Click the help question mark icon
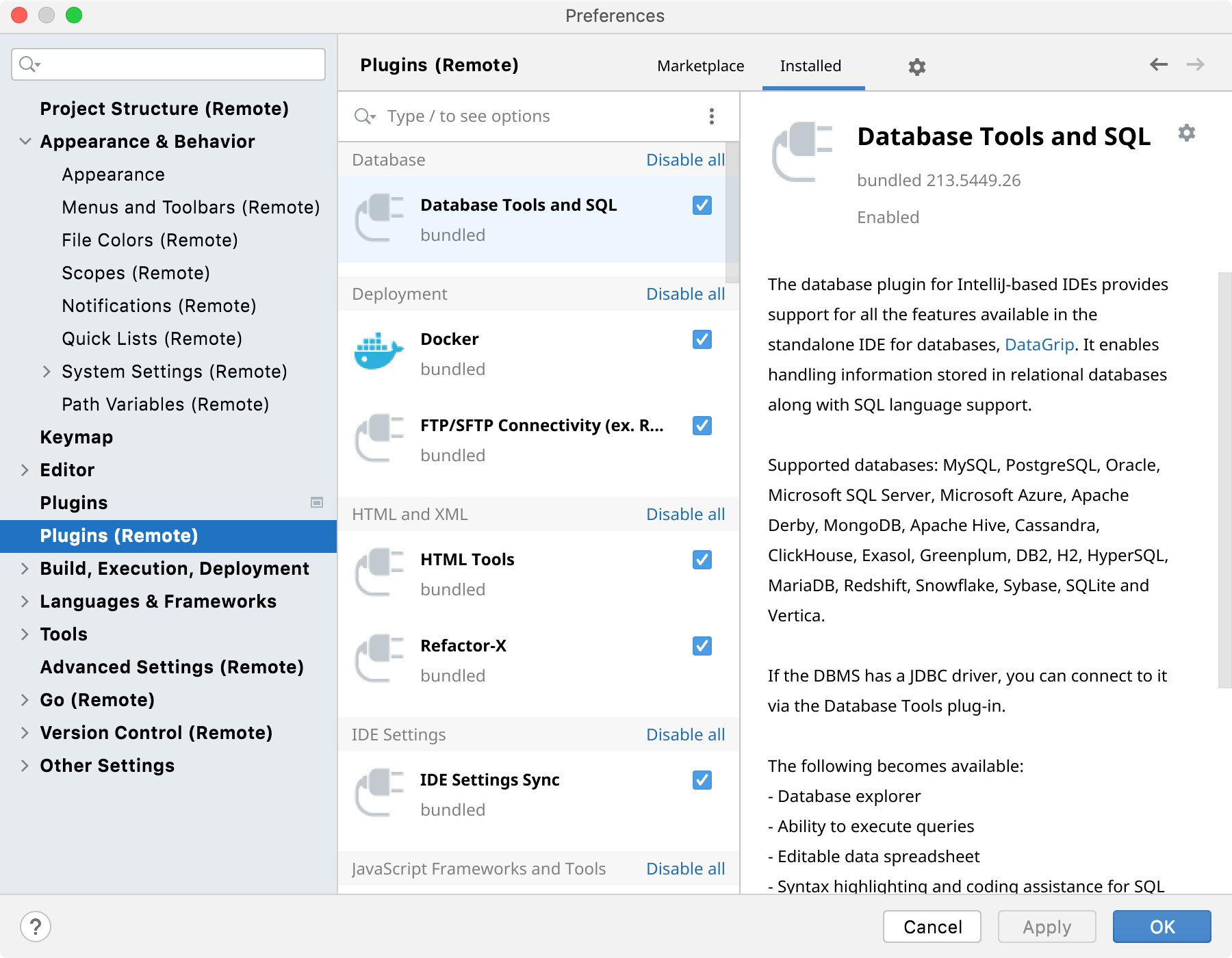The image size is (1232, 958). (36, 927)
